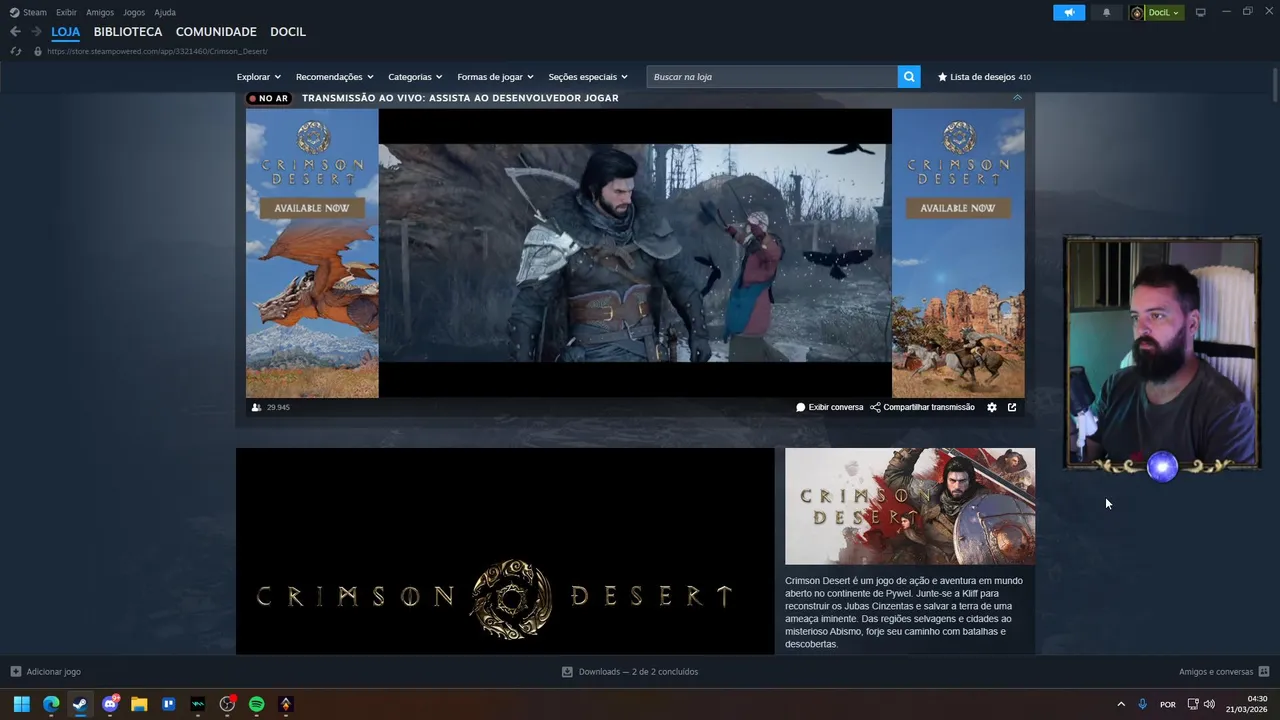Click the Crimson Desert trailer video
Viewport: 1280px width, 720px height.
point(505,551)
